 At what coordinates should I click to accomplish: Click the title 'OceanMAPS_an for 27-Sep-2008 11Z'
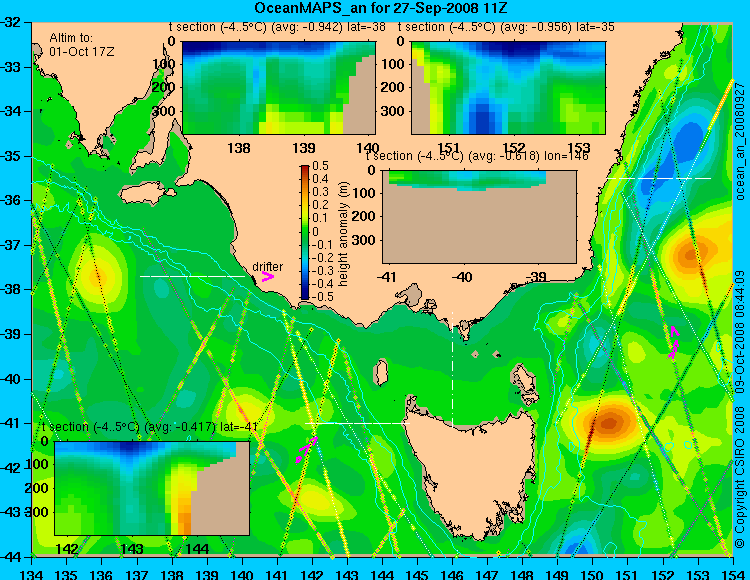point(381,8)
